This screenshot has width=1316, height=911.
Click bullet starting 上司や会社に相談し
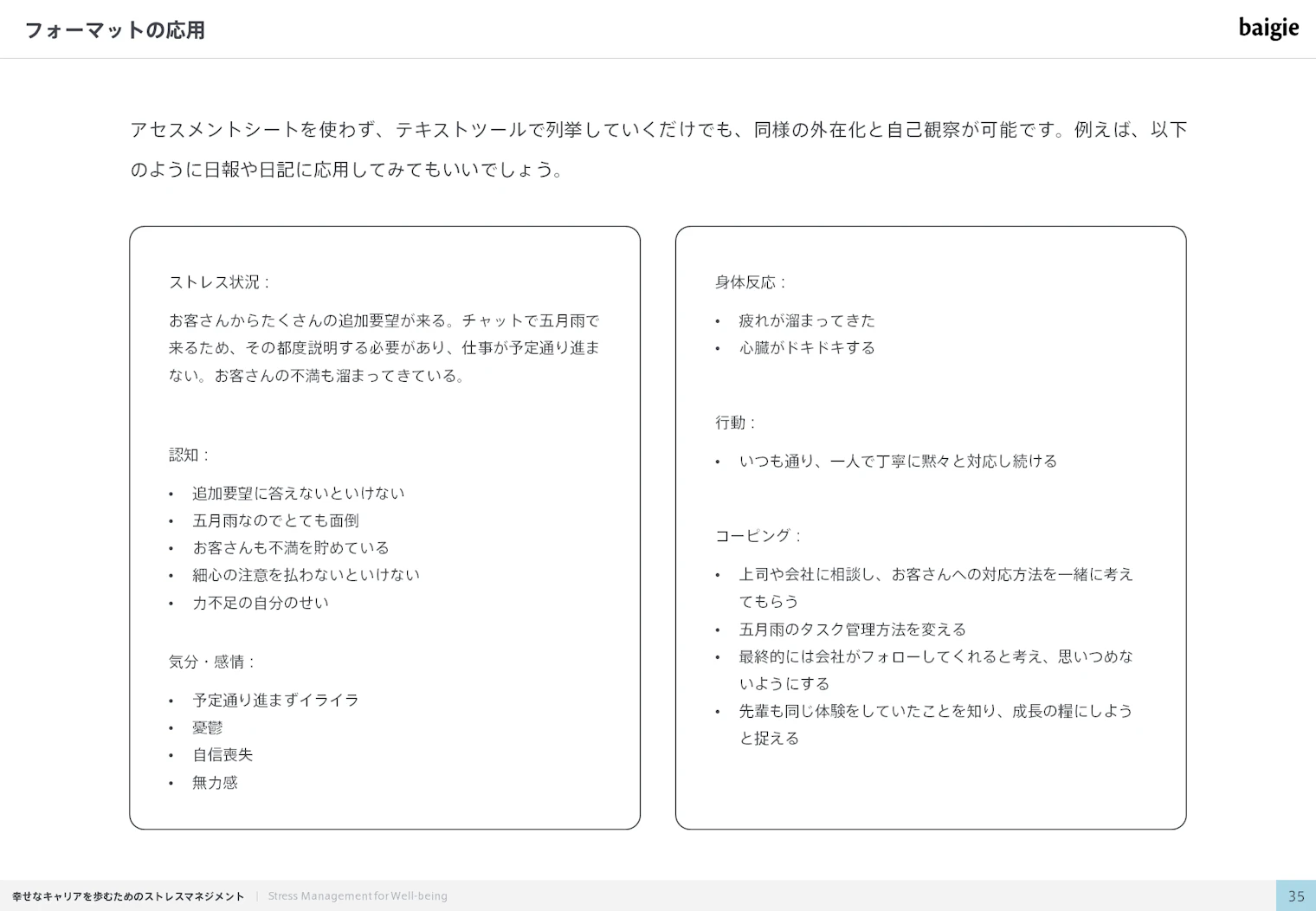click(x=936, y=588)
